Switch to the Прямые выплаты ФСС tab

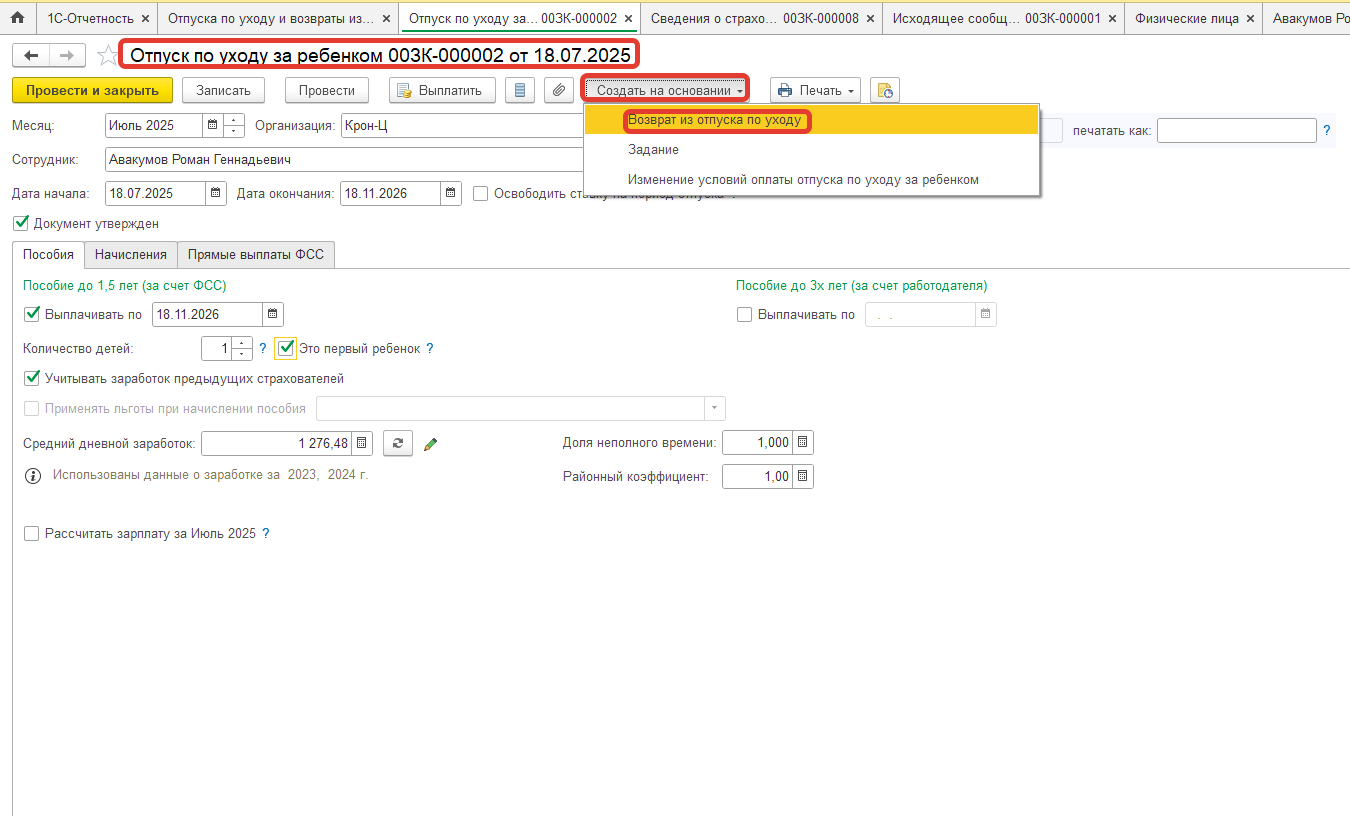[x=256, y=255]
